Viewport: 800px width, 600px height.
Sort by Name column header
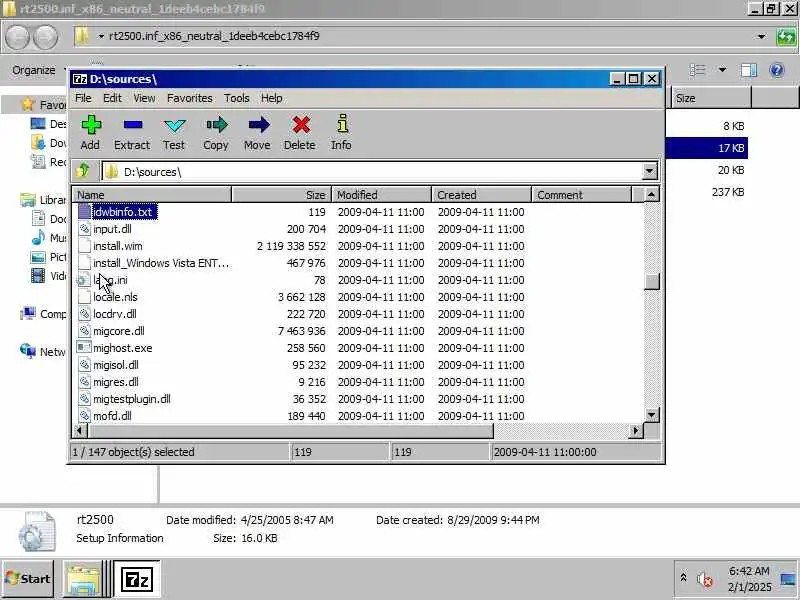[x=152, y=195]
